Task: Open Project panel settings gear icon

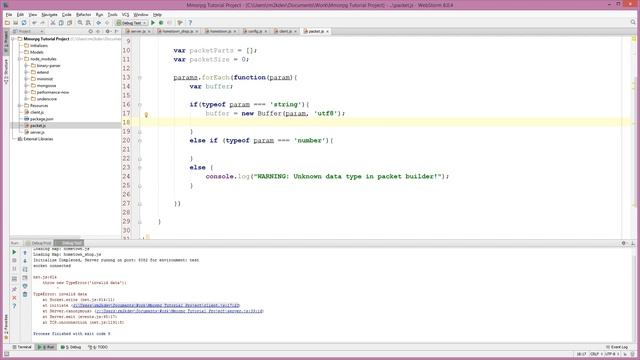Action: click(108, 31)
